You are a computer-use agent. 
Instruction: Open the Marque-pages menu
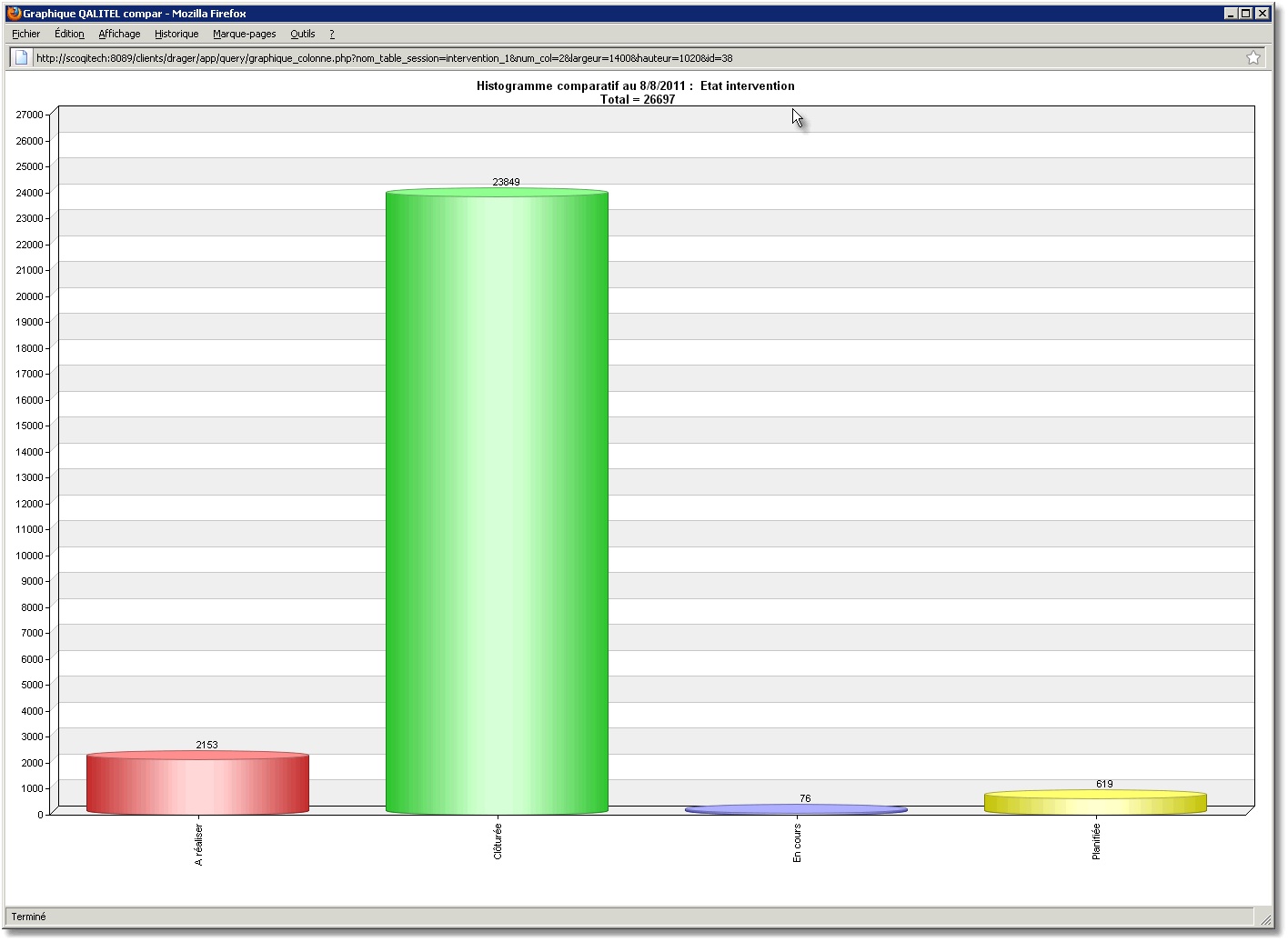pos(244,34)
